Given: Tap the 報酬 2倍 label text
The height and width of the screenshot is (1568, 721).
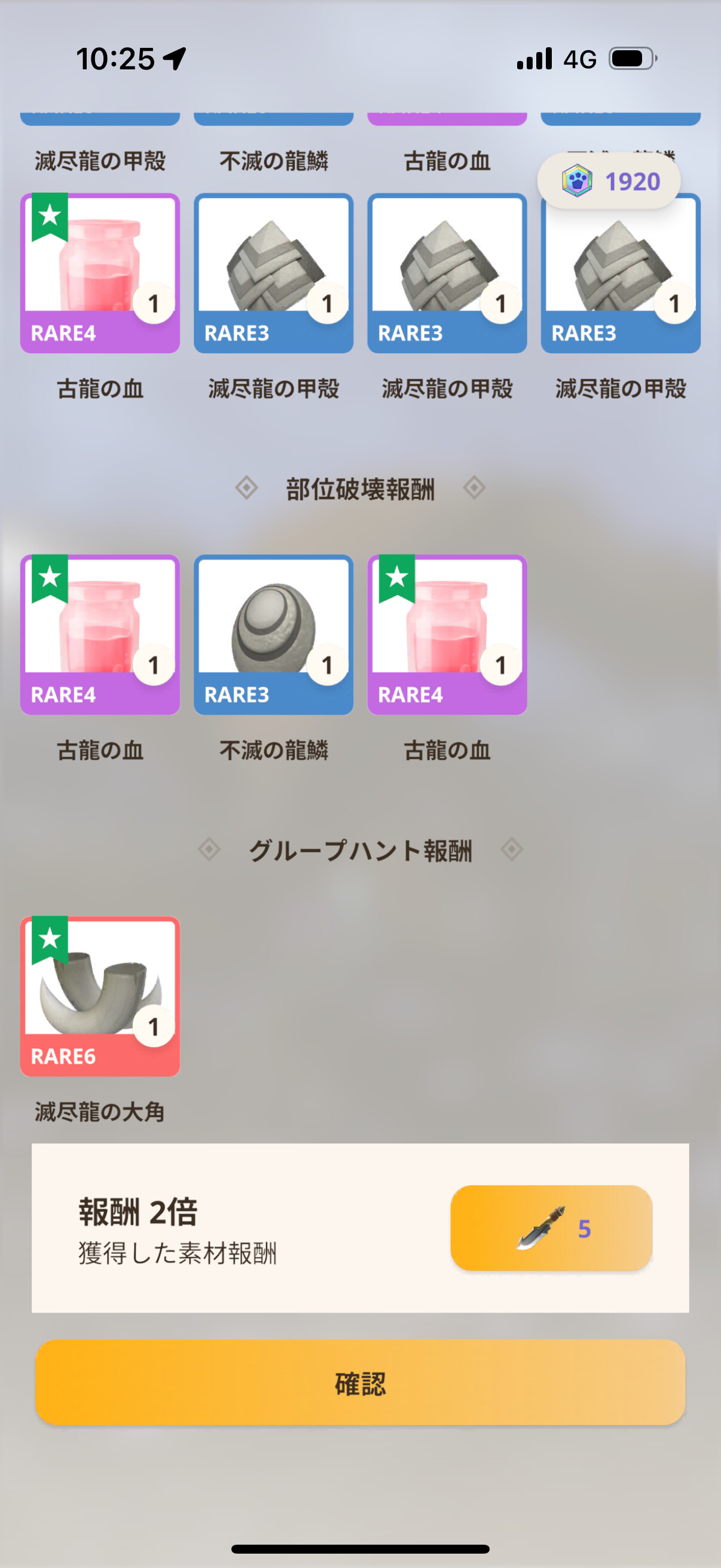Looking at the screenshot, I should [138, 1212].
